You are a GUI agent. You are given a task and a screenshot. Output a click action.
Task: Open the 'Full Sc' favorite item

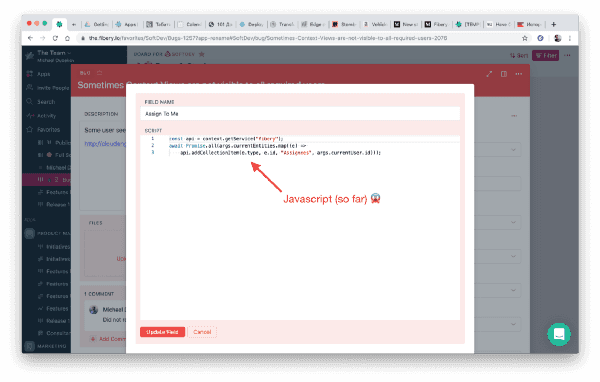click(54, 155)
